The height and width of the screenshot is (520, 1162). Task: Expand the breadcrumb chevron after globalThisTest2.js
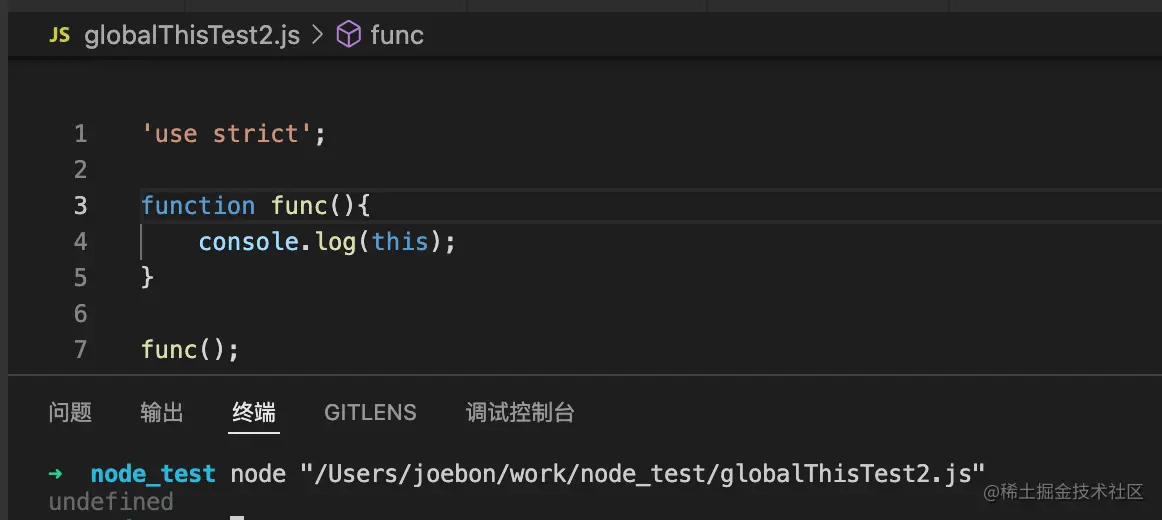point(318,36)
